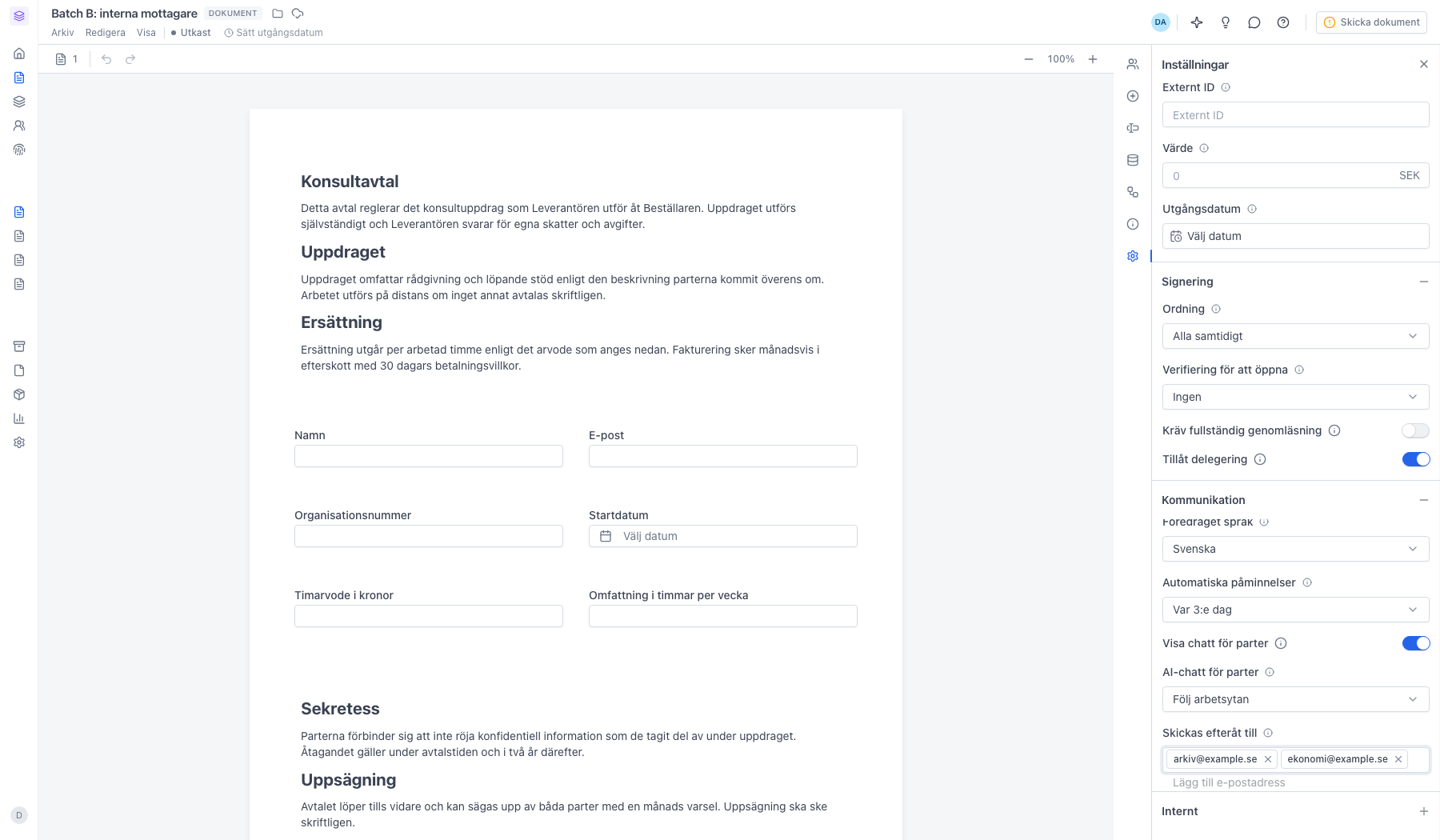Enable Kräv fullständig genomläsning toggle
1440x840 pixels.
tap(1415, 430)
